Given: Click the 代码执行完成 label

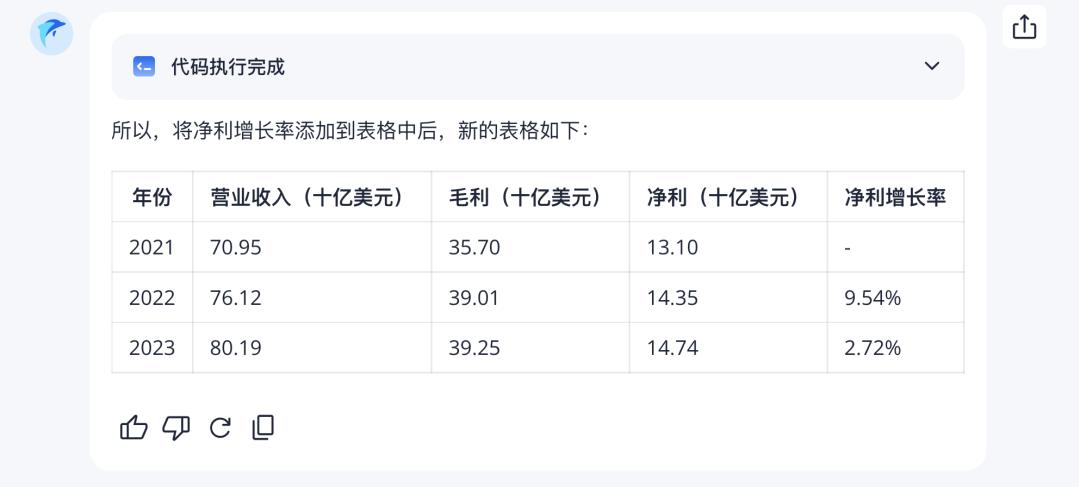Looking at the screenshot, I should click(x=228, y=67).
